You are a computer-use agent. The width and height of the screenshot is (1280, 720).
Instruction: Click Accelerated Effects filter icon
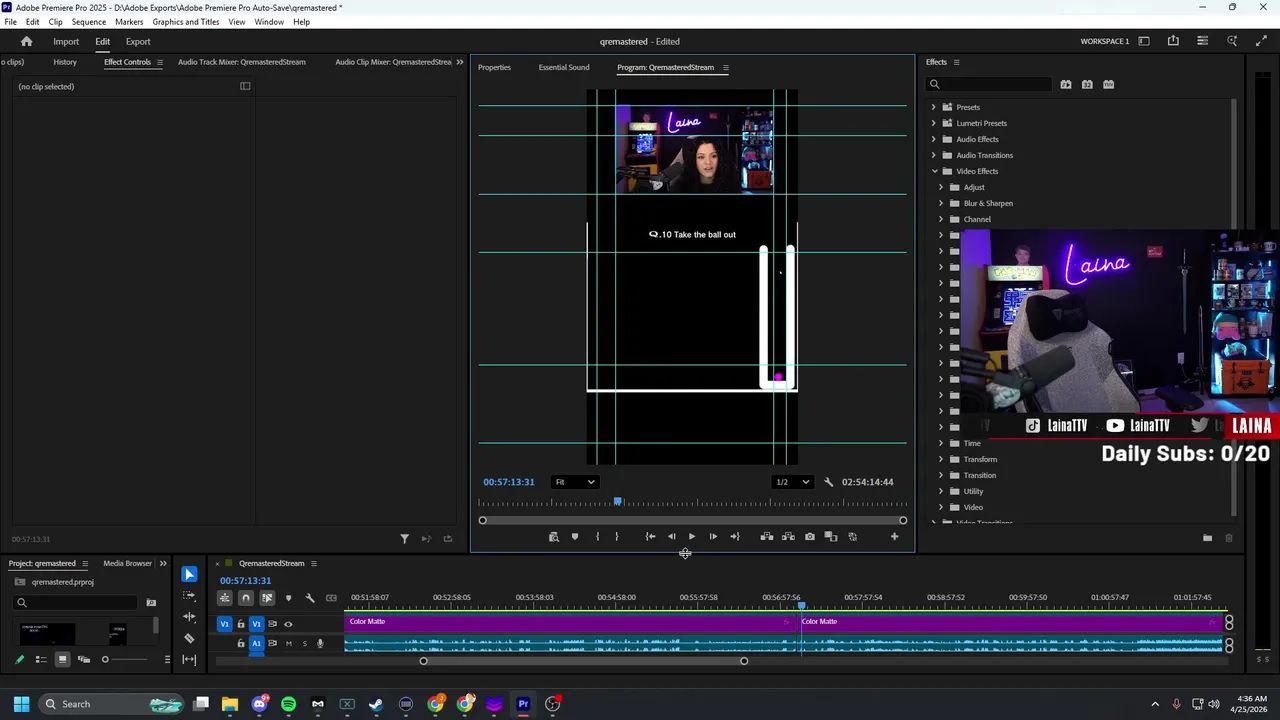pyautogui.click(x=1066, y=84)
